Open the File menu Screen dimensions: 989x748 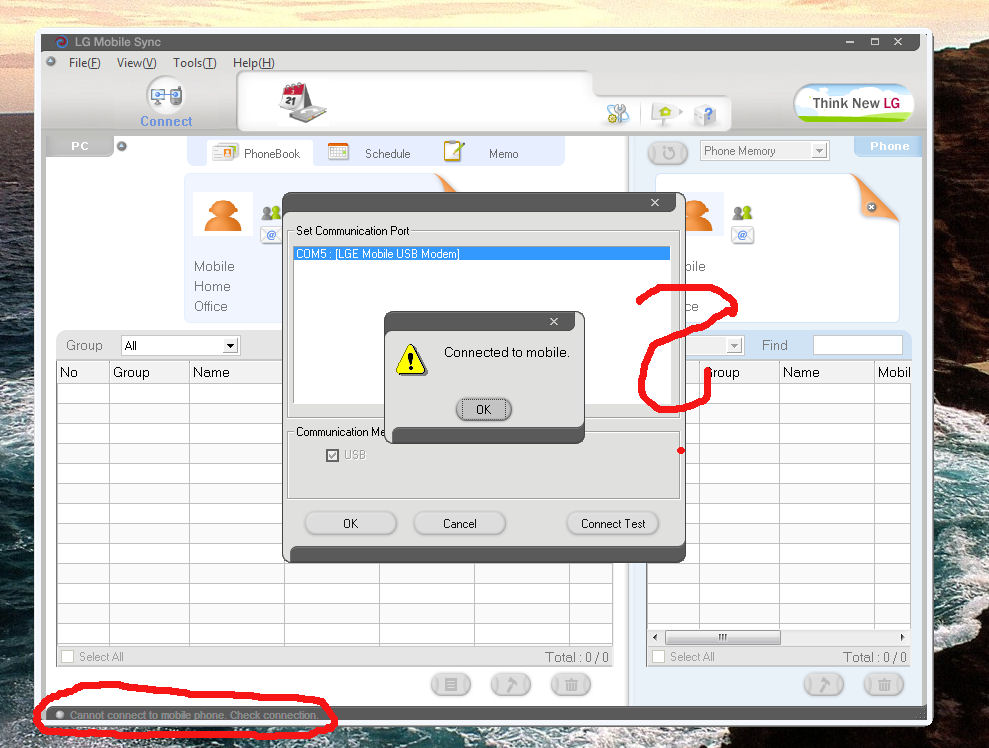pyautogui.click(x=85, y=62)
